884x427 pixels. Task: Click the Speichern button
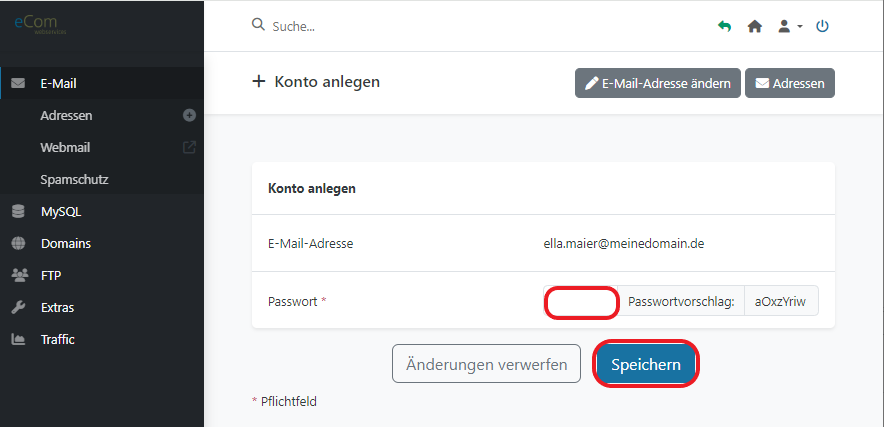click(x=645, y=365)
